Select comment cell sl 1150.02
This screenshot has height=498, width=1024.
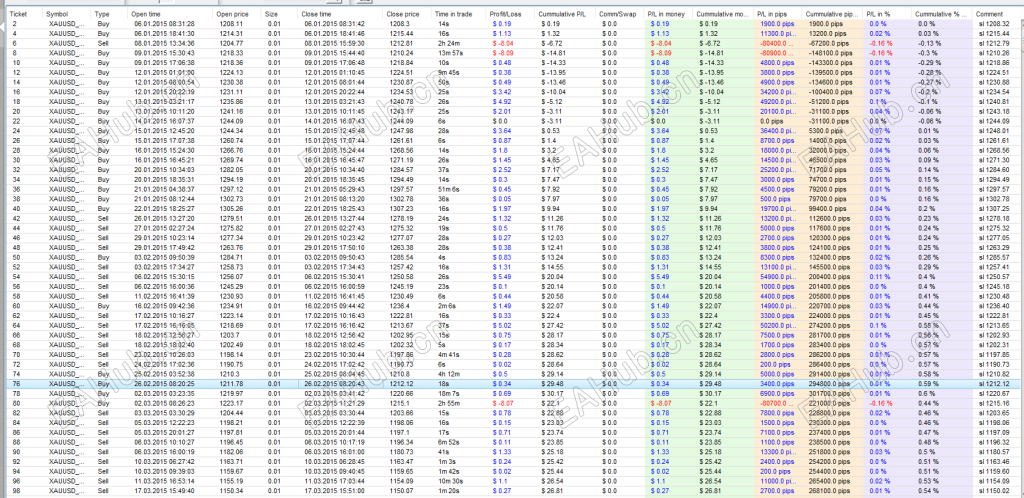(x=992, y=489)
